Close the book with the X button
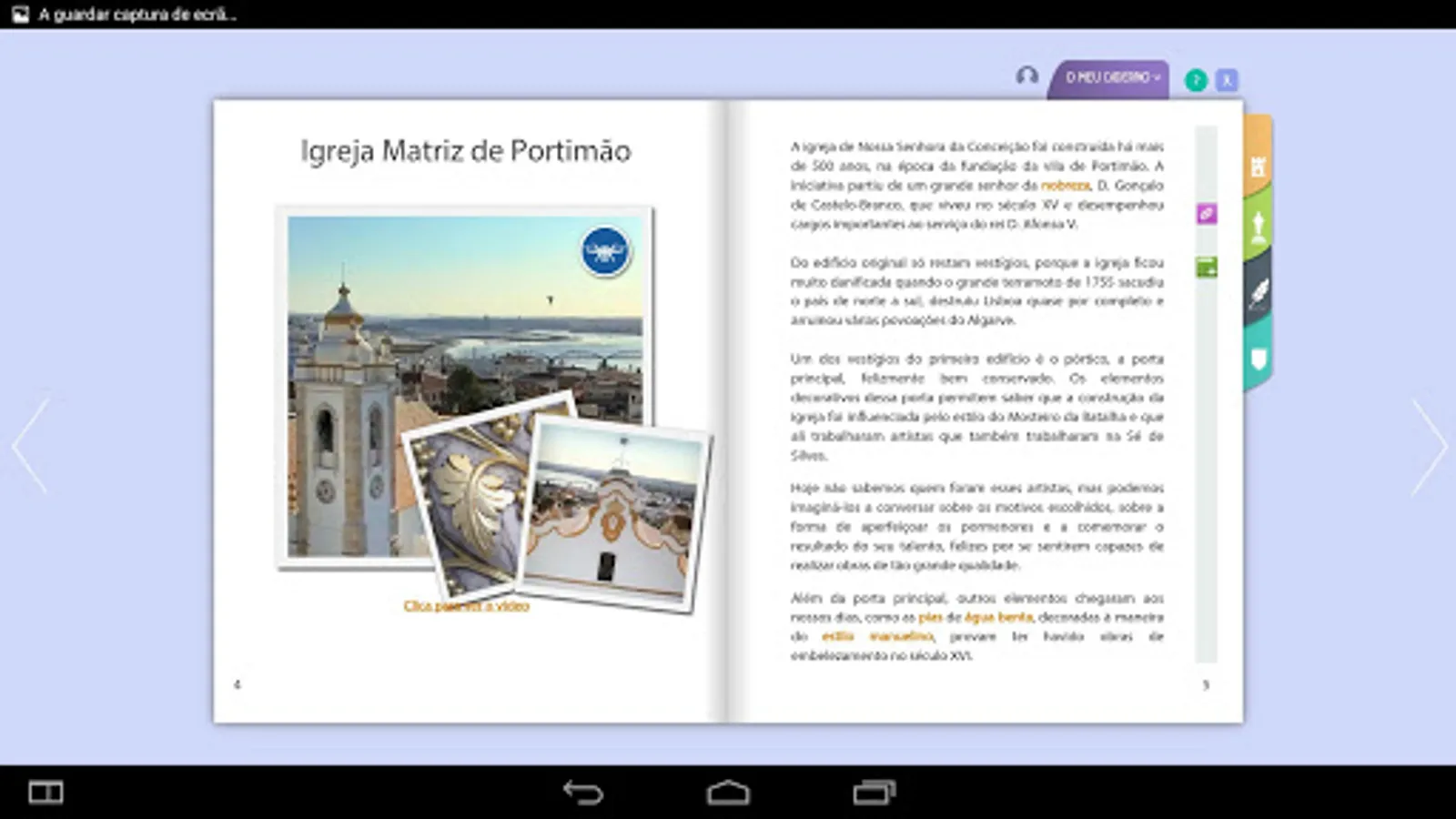Viewport: 1456px width, 819px height. (x=1227, y=80)
